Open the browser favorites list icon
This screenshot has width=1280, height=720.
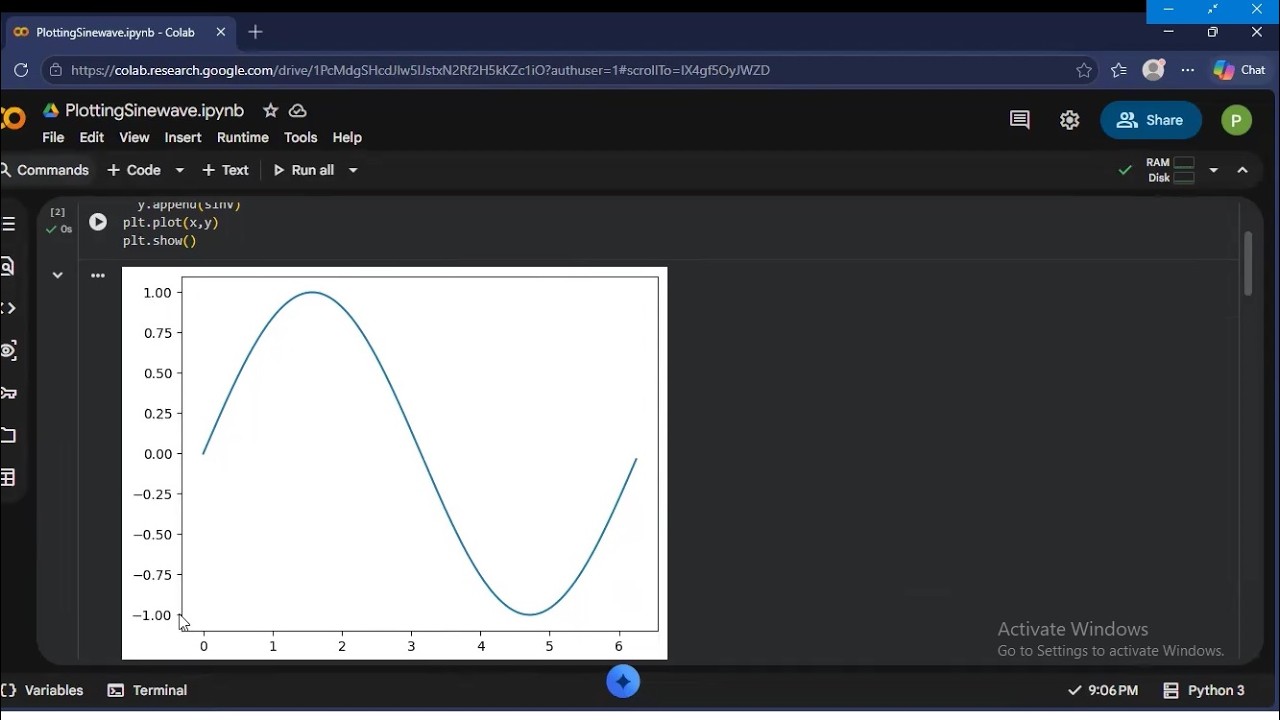(x=1119, y=70)
